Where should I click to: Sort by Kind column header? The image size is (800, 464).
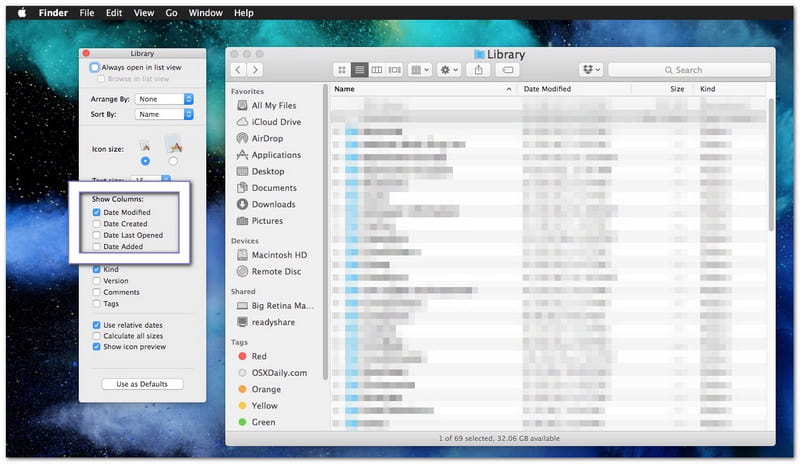pyautogui.click(x=730, y=89)
